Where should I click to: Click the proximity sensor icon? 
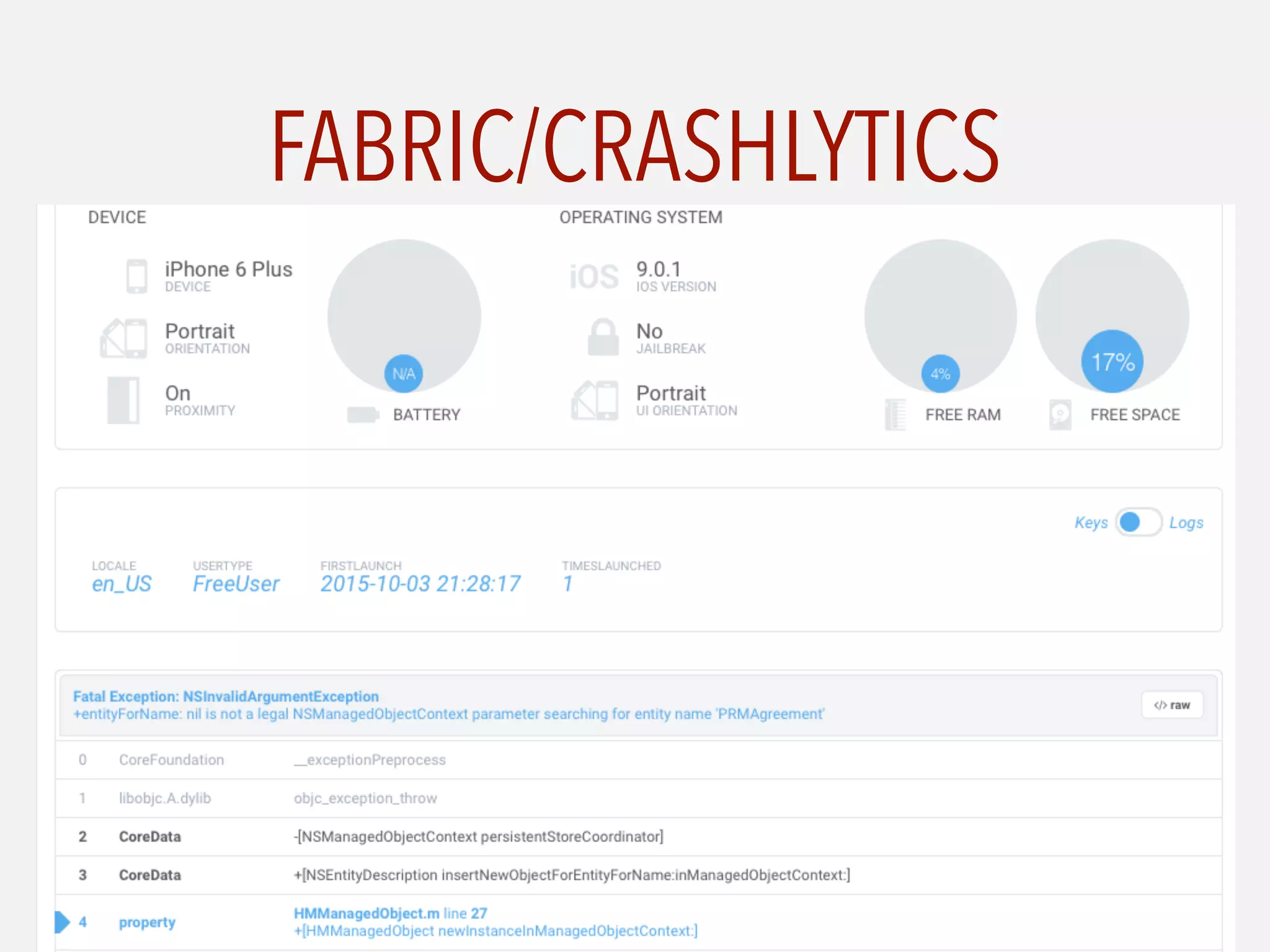[x=123, y=400]
